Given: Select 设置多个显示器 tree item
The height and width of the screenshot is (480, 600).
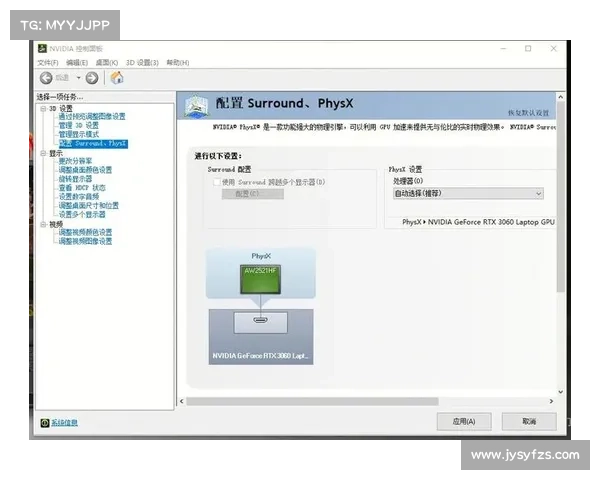Looking at the screenshot, I should coord(82,214).
